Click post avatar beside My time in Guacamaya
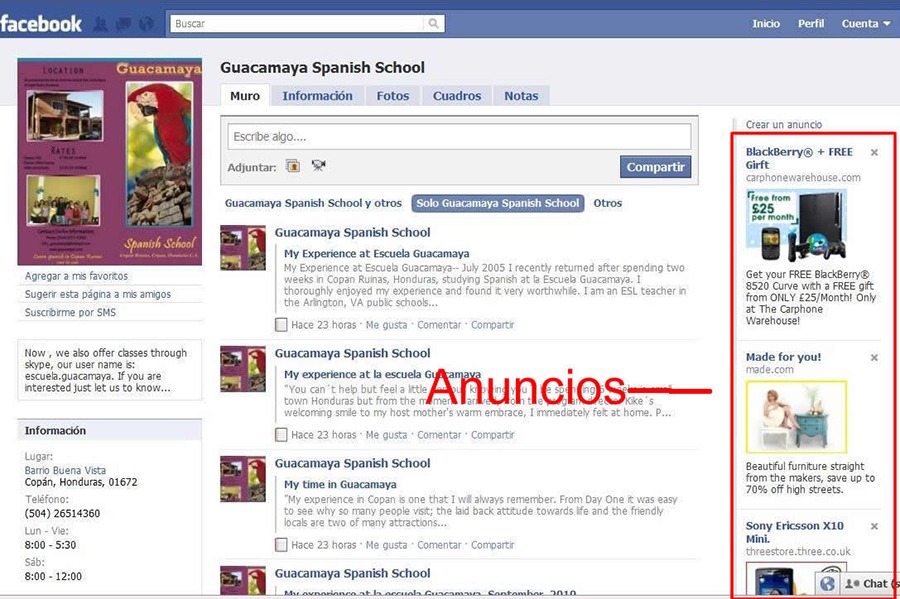 pyautogui.click(x=243, y=479)
